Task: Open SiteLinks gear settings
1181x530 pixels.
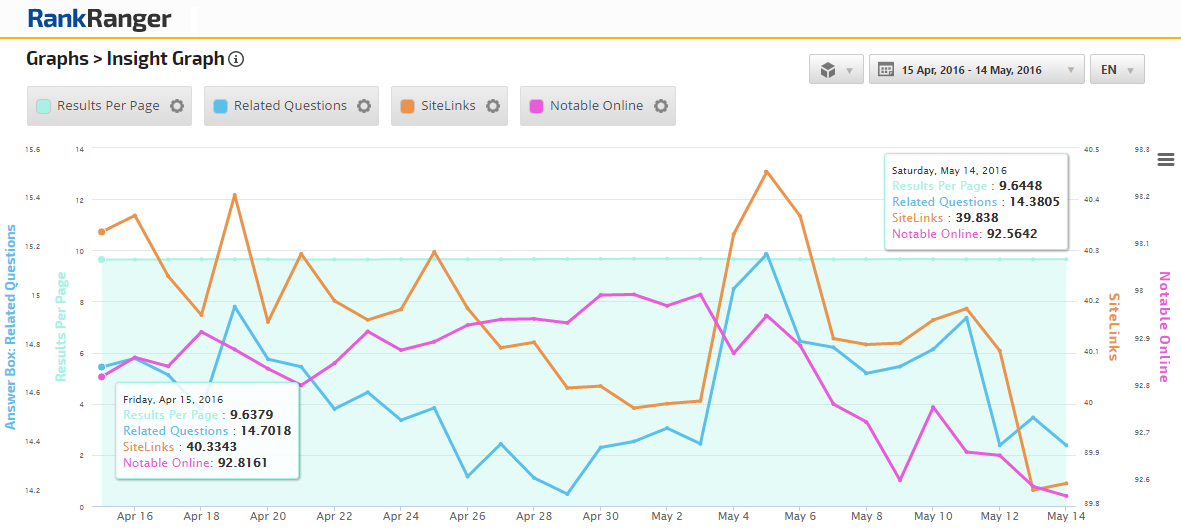Action: (493, 106)
